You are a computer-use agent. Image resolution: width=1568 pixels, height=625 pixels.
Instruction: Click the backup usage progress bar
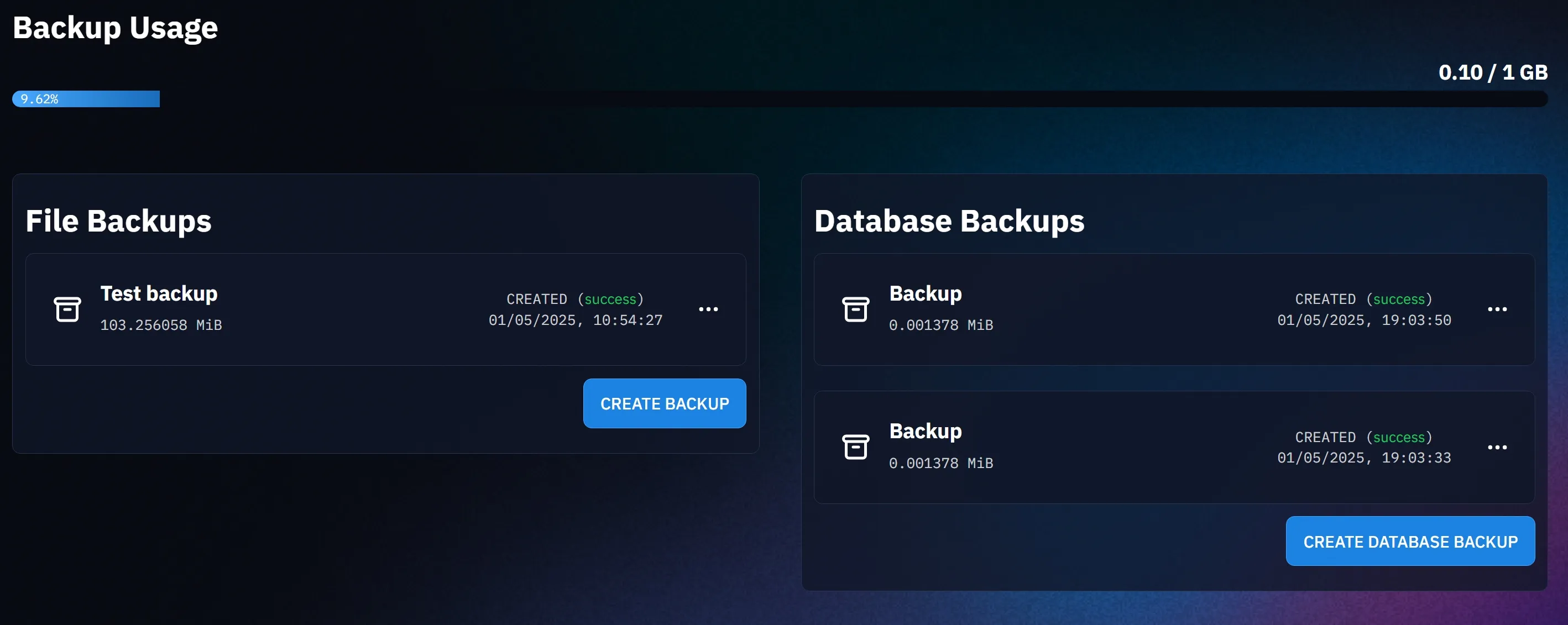[779, 98]
